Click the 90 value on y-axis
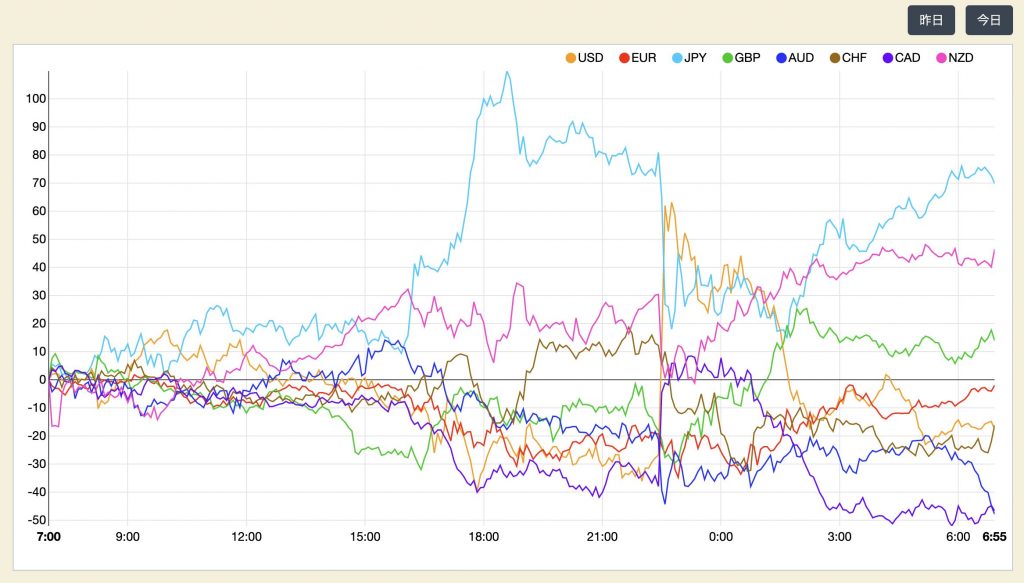This screenshot has width=1024, height=583. 39,127
